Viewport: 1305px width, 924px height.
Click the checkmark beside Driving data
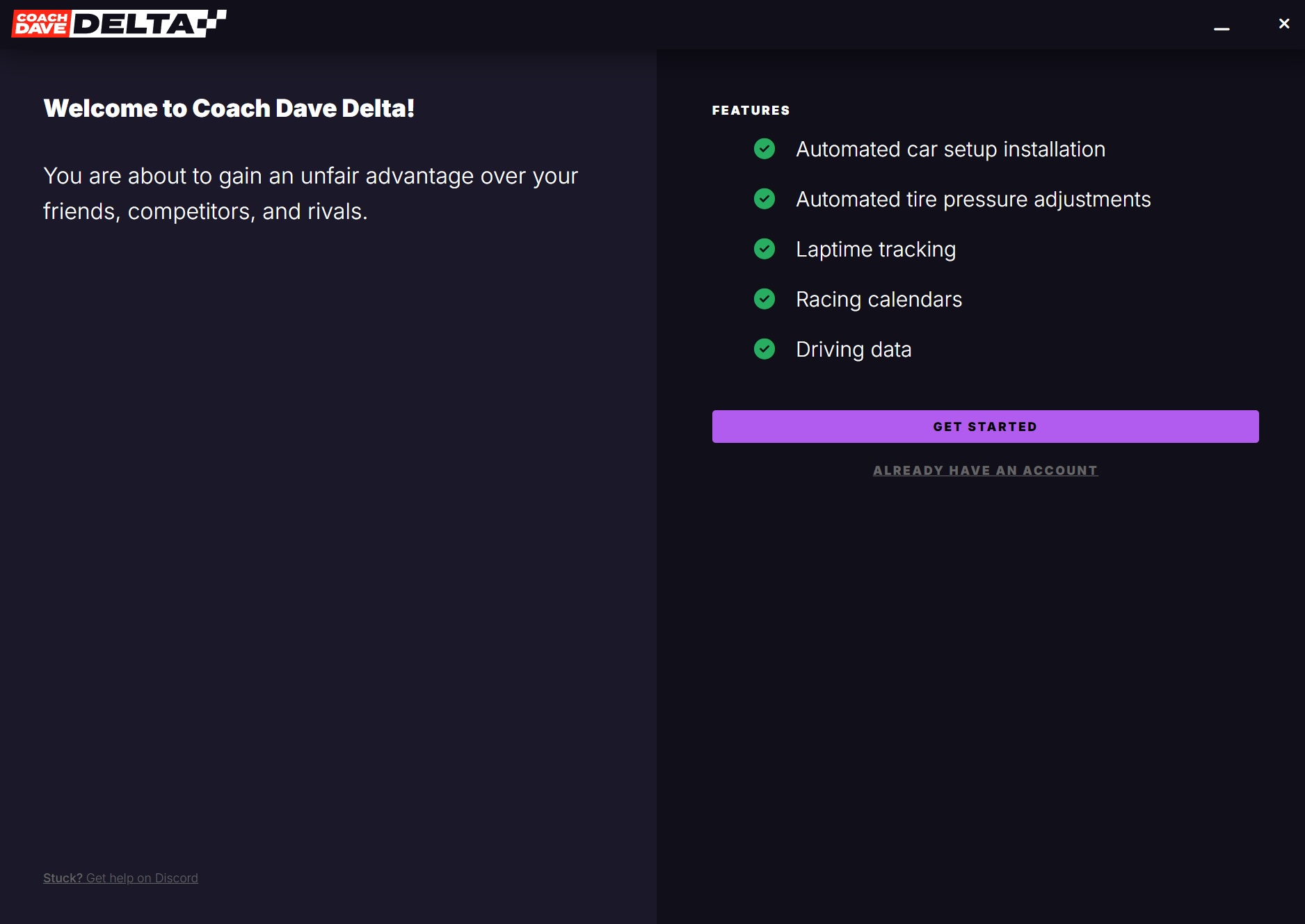765,350
